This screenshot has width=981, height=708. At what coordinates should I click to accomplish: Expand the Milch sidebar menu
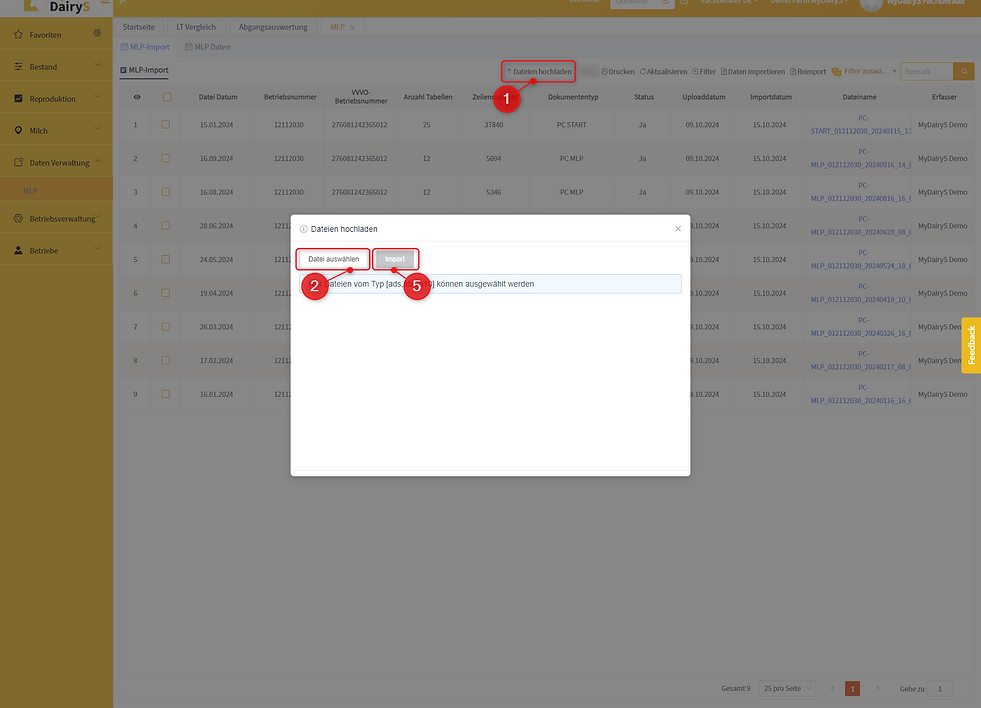click(56, 131)
